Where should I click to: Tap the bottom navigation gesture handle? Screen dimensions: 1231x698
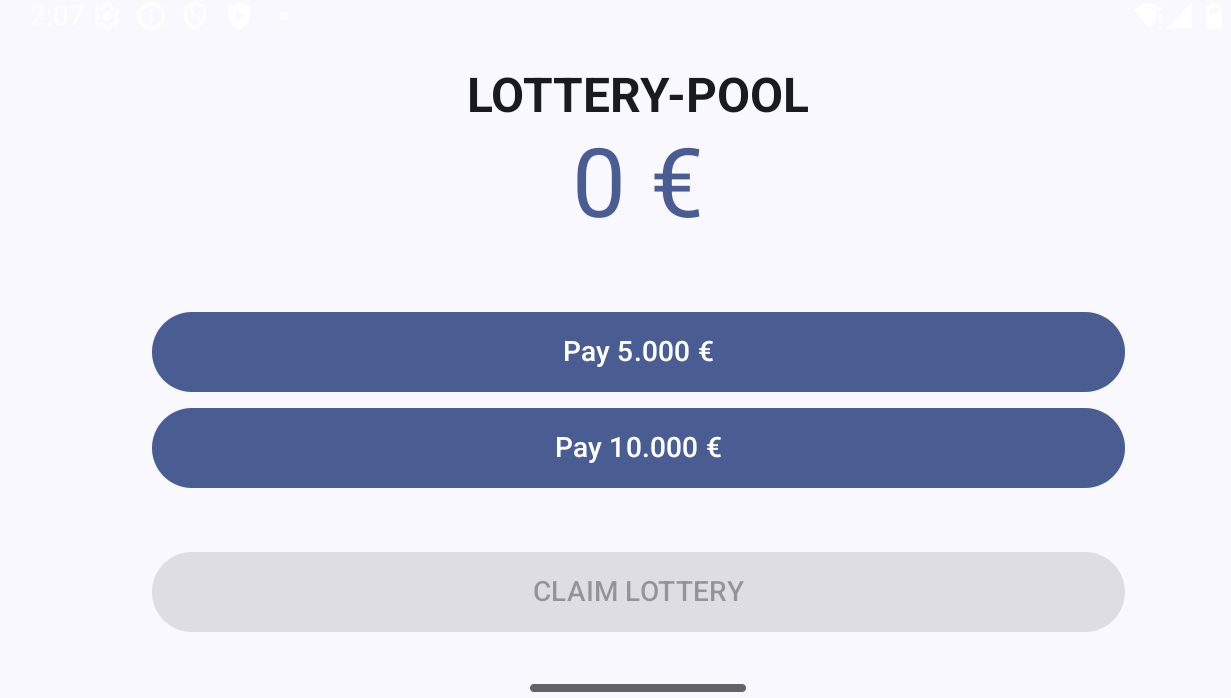(x=638, y=688)
